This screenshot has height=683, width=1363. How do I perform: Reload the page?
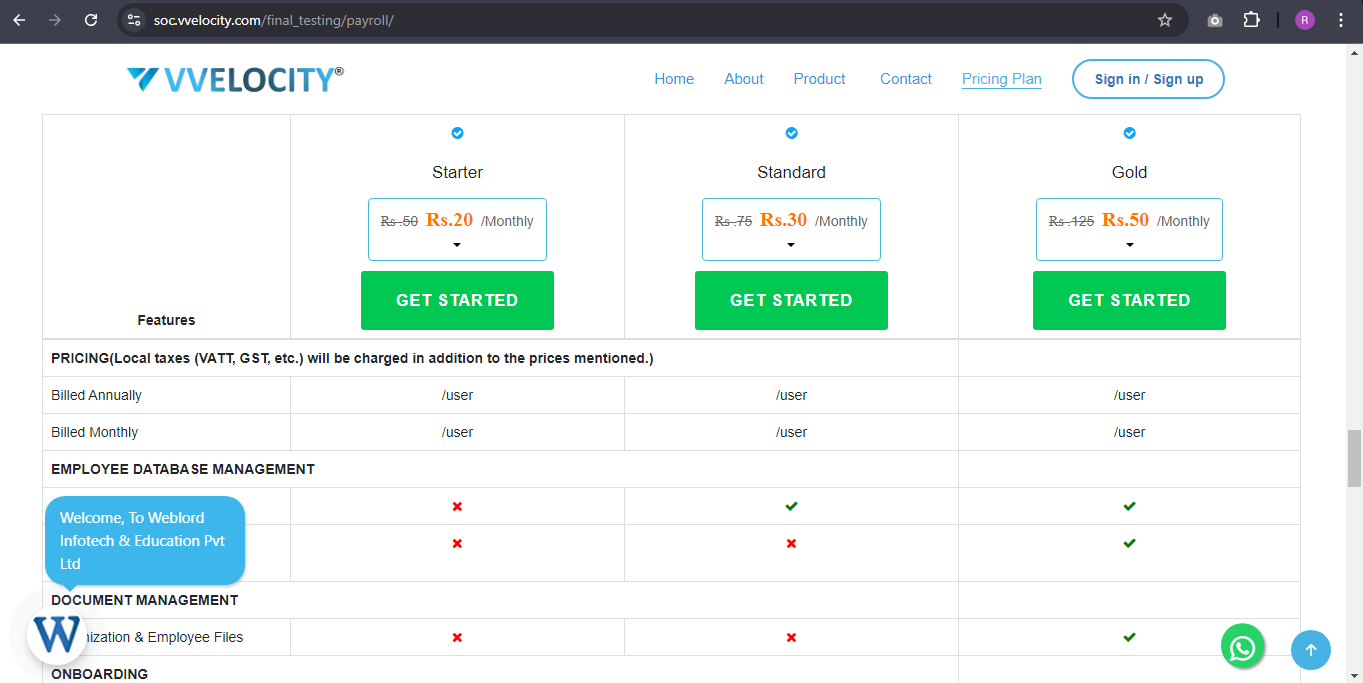[x=91, y=20]
